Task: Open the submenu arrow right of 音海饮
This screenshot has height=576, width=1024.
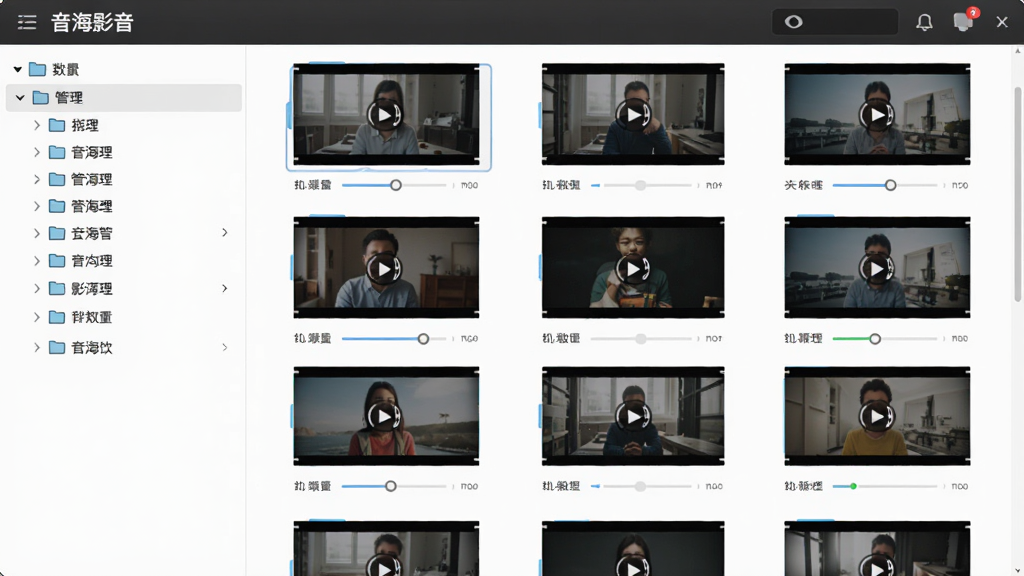Action: pos(225,347)
